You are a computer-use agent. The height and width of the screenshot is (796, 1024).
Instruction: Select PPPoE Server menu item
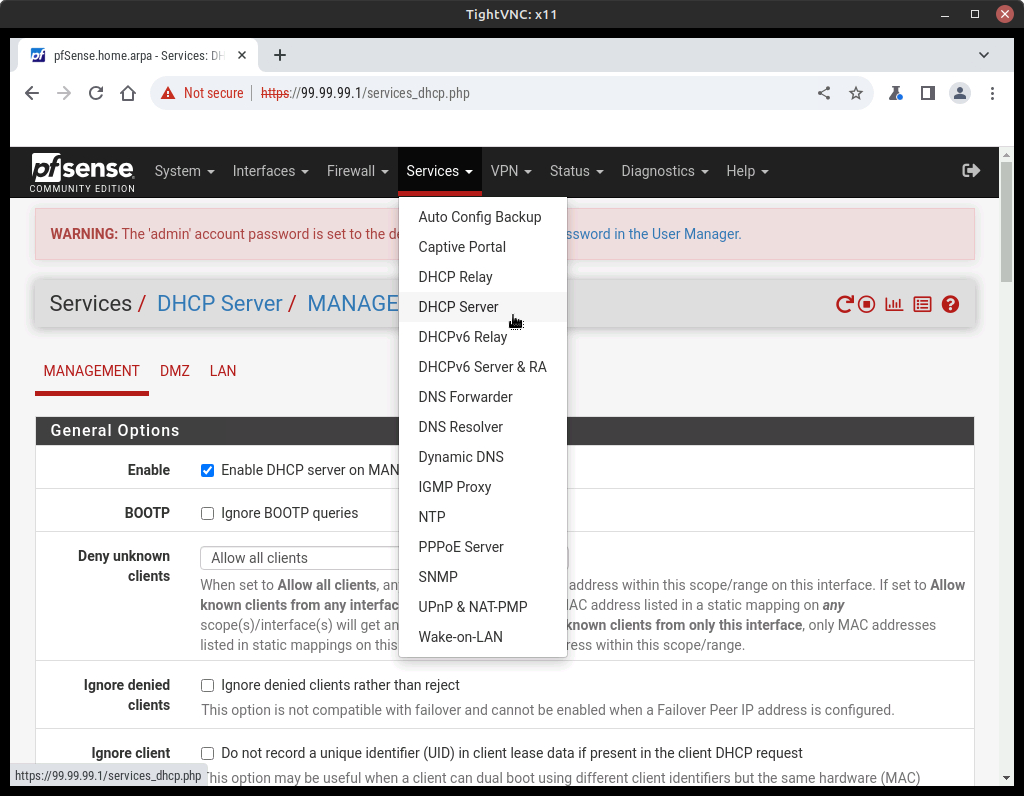pyautogui.click(x=483, y=547)
